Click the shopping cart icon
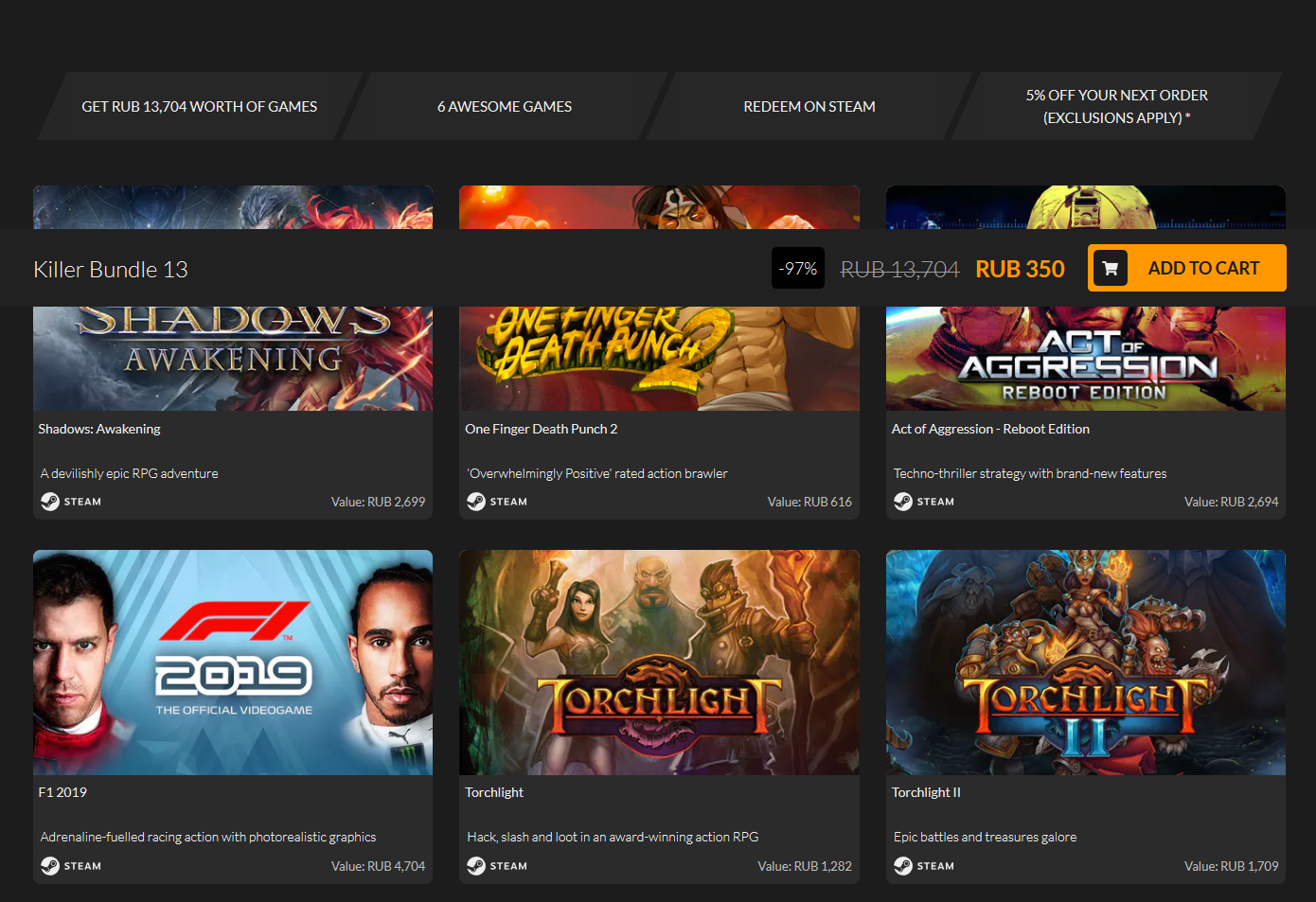This screenshot has width=1316, height=902. coord(1111,269)
